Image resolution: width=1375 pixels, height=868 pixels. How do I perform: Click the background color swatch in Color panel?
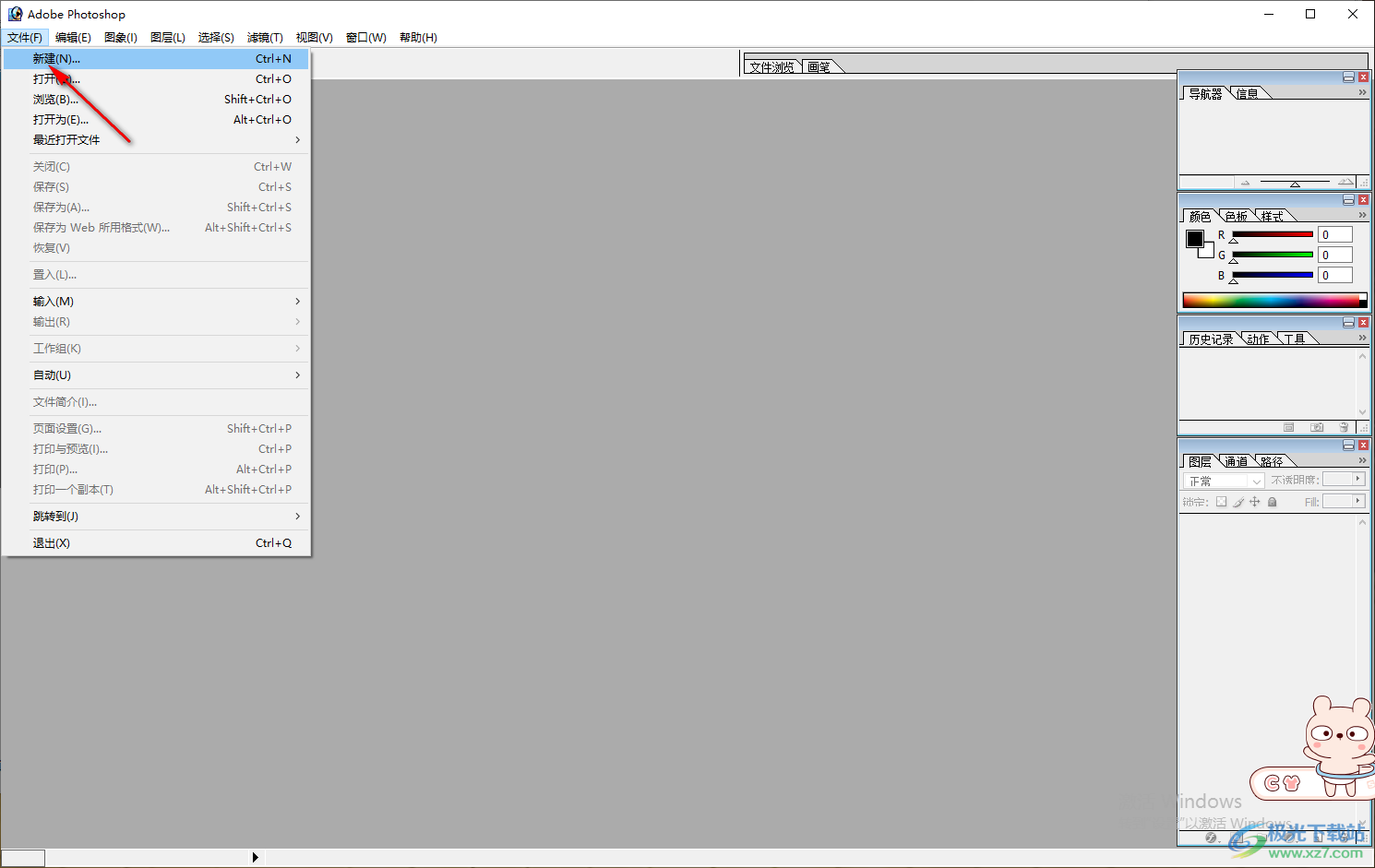[1208, 251]
